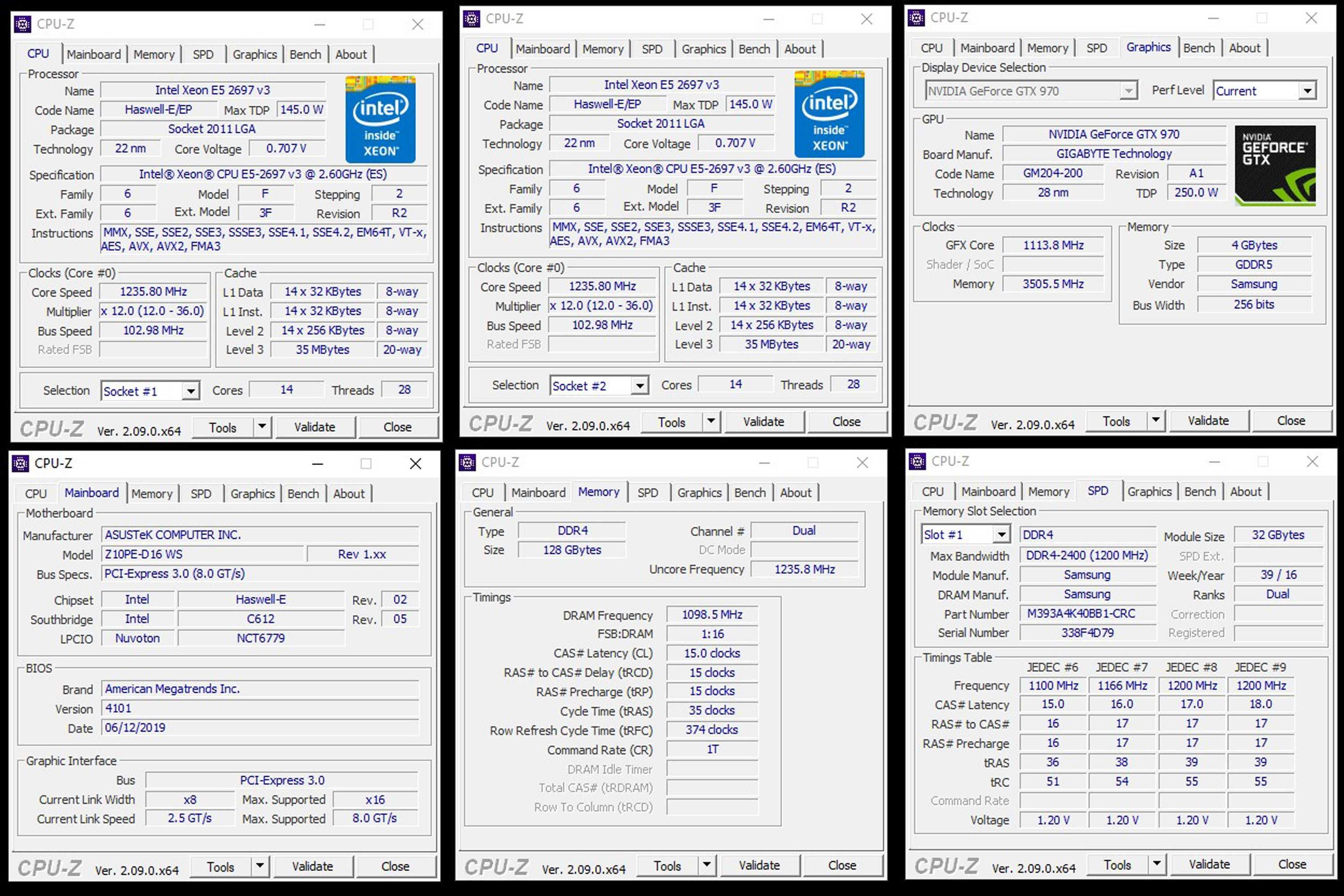Expand Tools arrow in the Graphics window
The image size is (1344, 896).
[1155, 421]
